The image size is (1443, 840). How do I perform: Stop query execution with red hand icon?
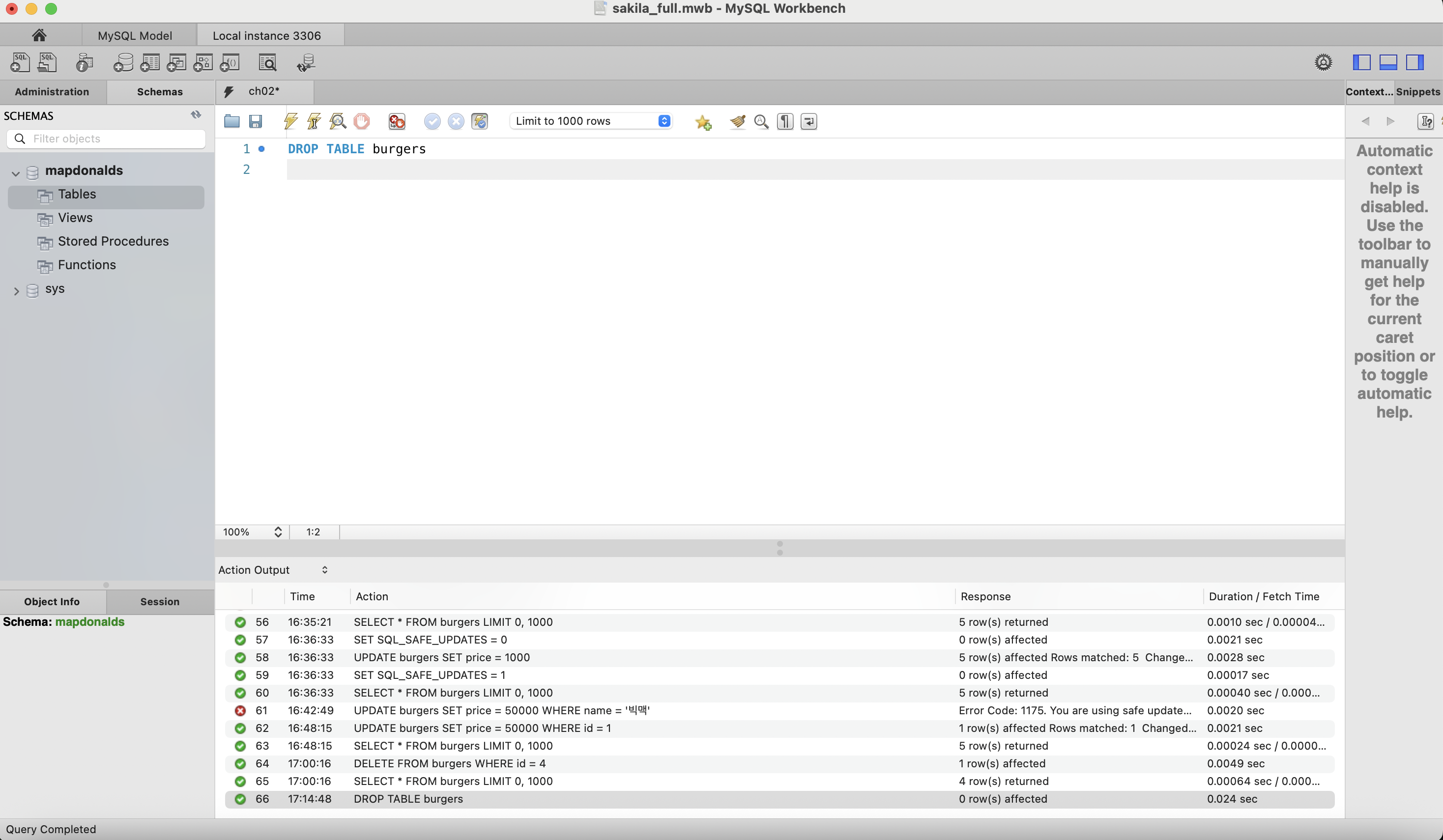click(x=362, y=121)
